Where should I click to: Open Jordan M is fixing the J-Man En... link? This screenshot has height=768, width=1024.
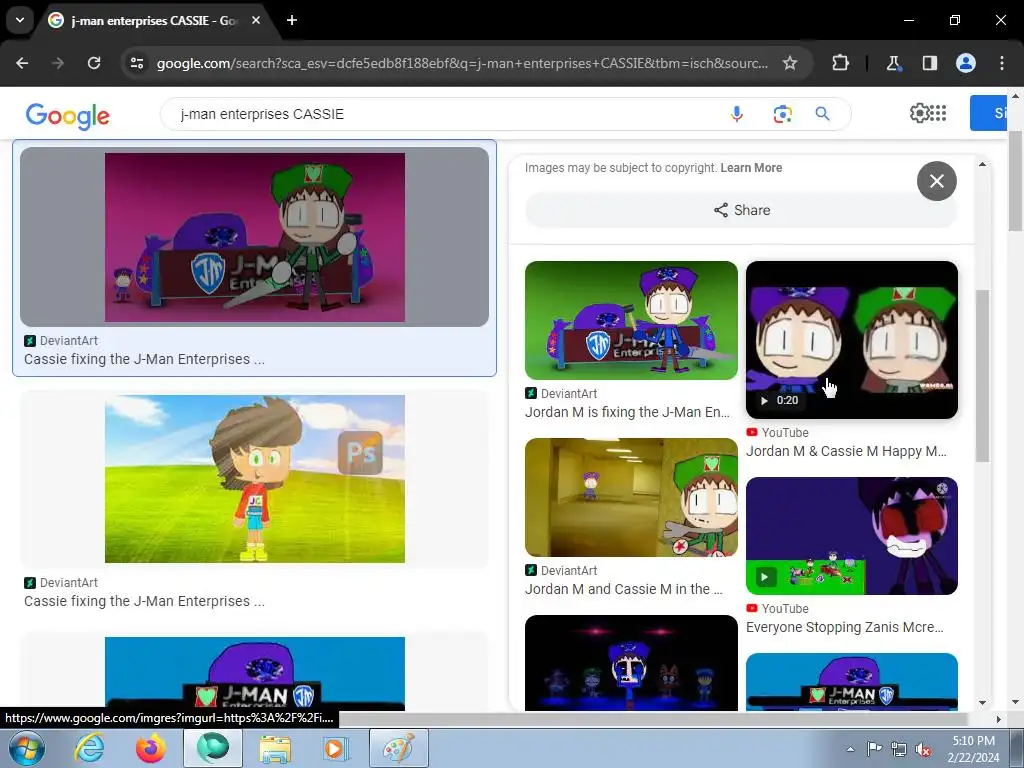coord(627,412)
